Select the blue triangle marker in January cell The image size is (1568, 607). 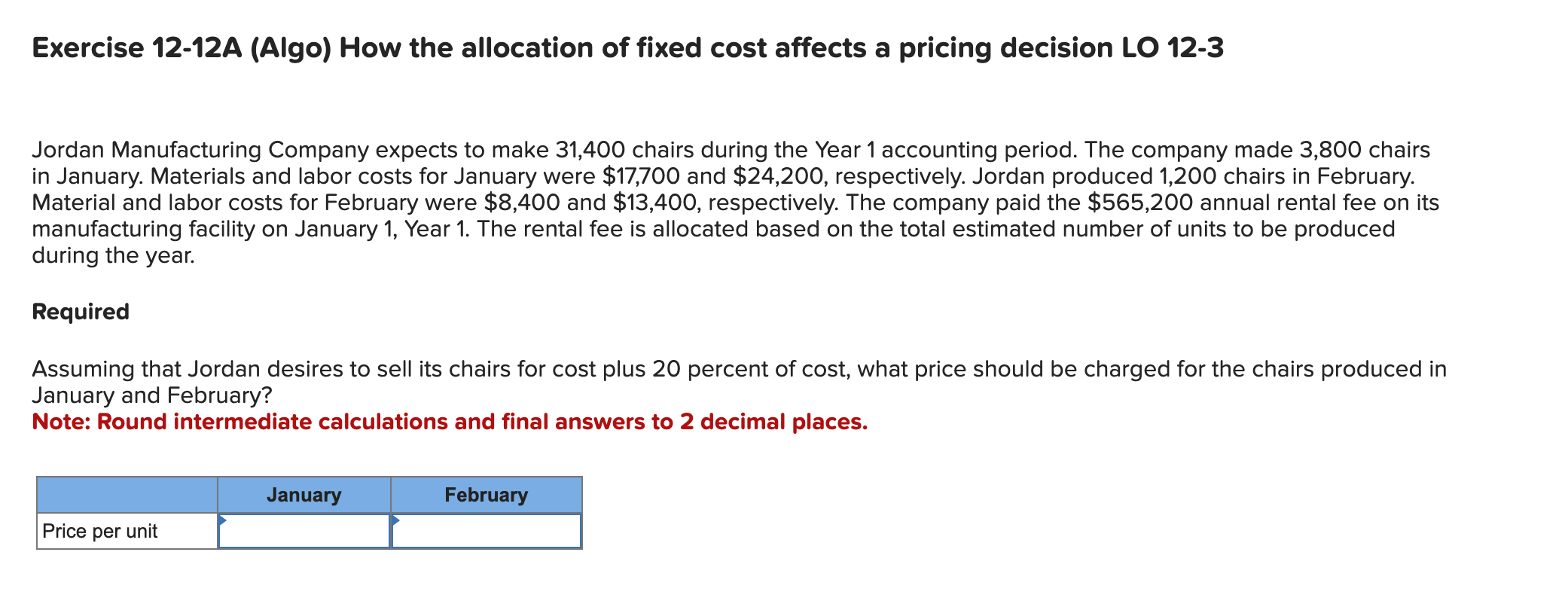(221, 520)
